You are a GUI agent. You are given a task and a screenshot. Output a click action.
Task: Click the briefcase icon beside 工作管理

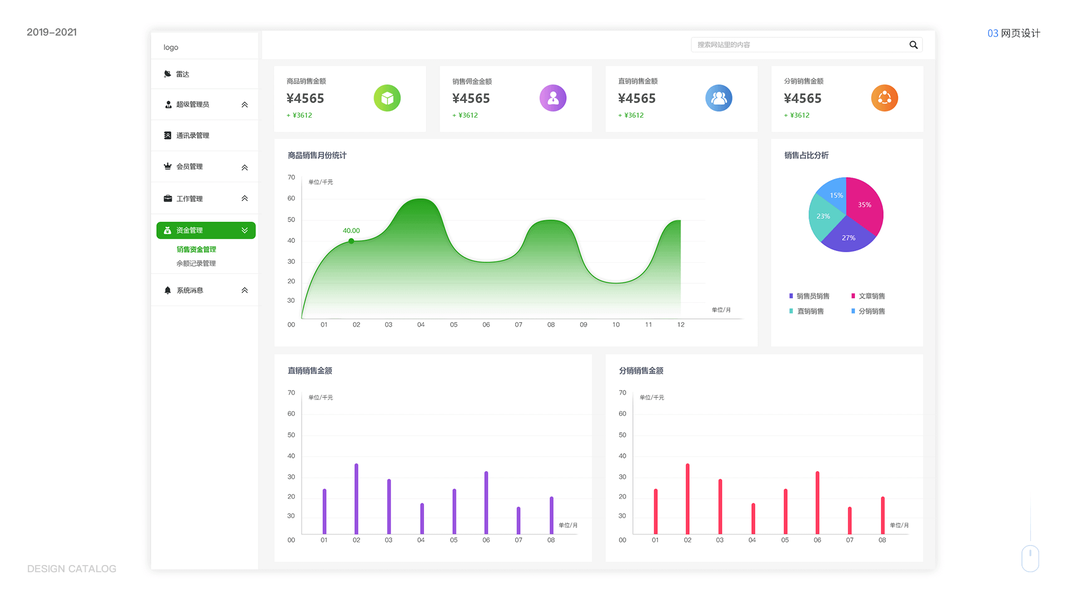tap(167, 199)
